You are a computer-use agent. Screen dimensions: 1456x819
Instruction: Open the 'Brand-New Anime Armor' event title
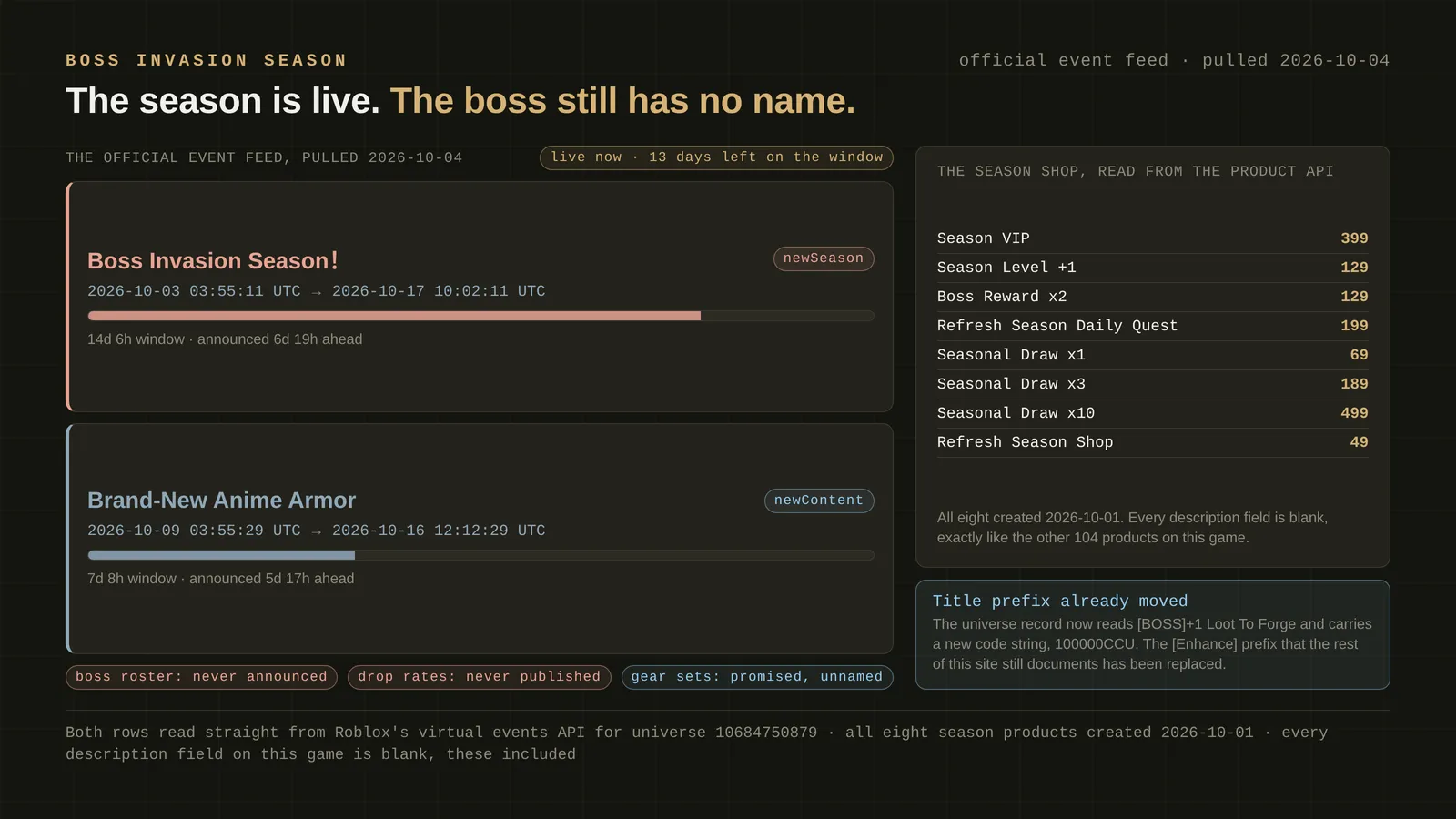click(221, 500)
